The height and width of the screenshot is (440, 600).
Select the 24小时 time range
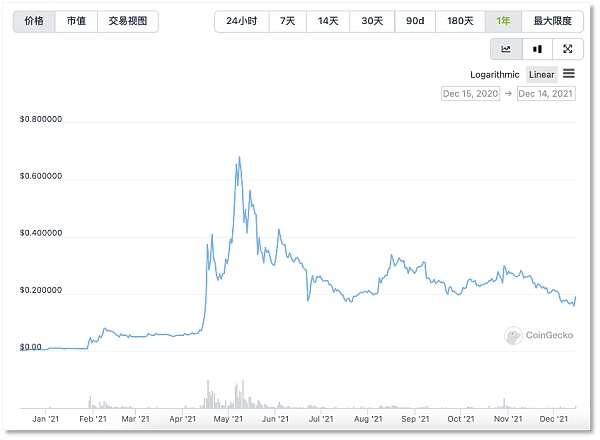[241, 21]
